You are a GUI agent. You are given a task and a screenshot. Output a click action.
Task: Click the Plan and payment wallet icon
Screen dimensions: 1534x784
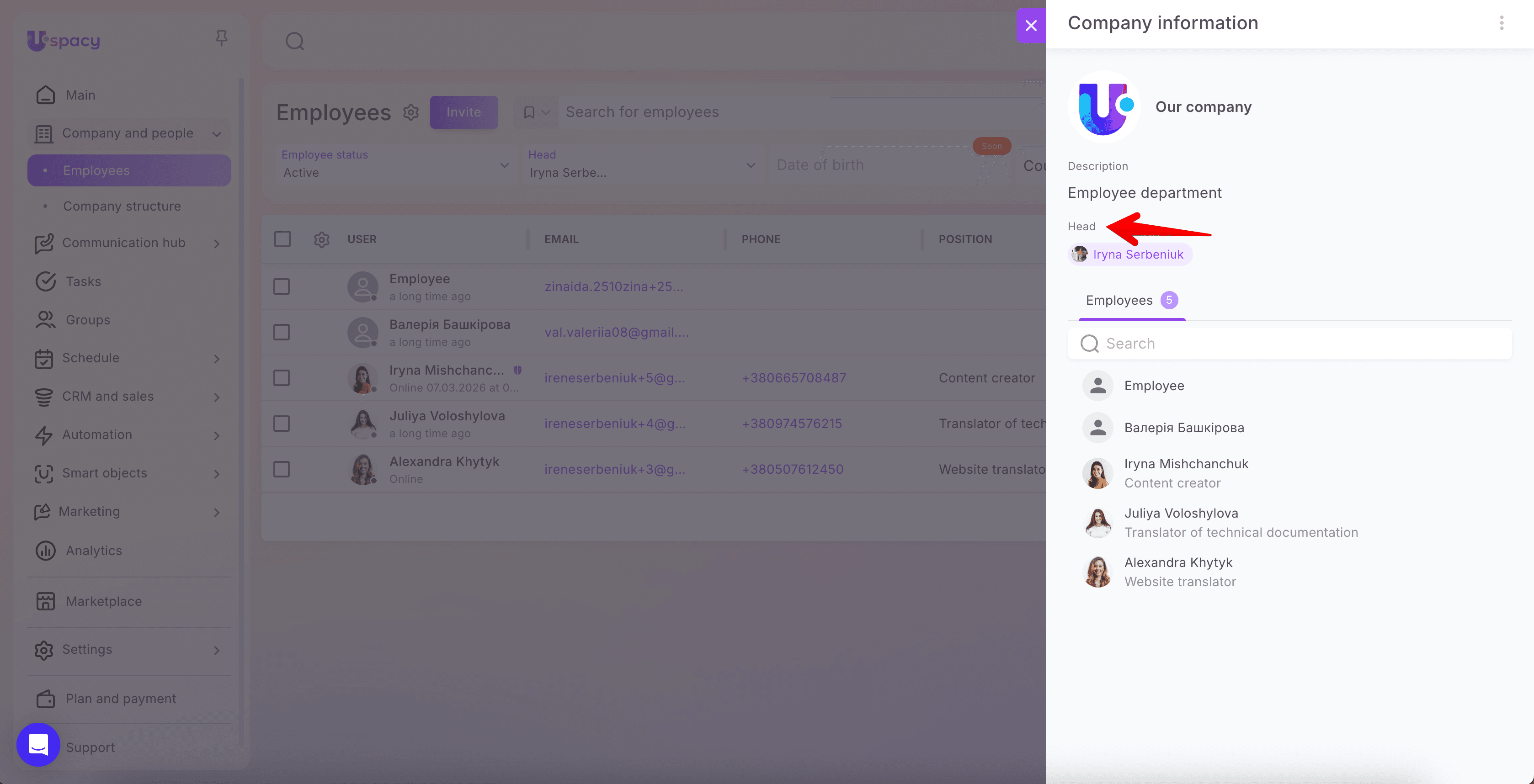coord(45,699)
